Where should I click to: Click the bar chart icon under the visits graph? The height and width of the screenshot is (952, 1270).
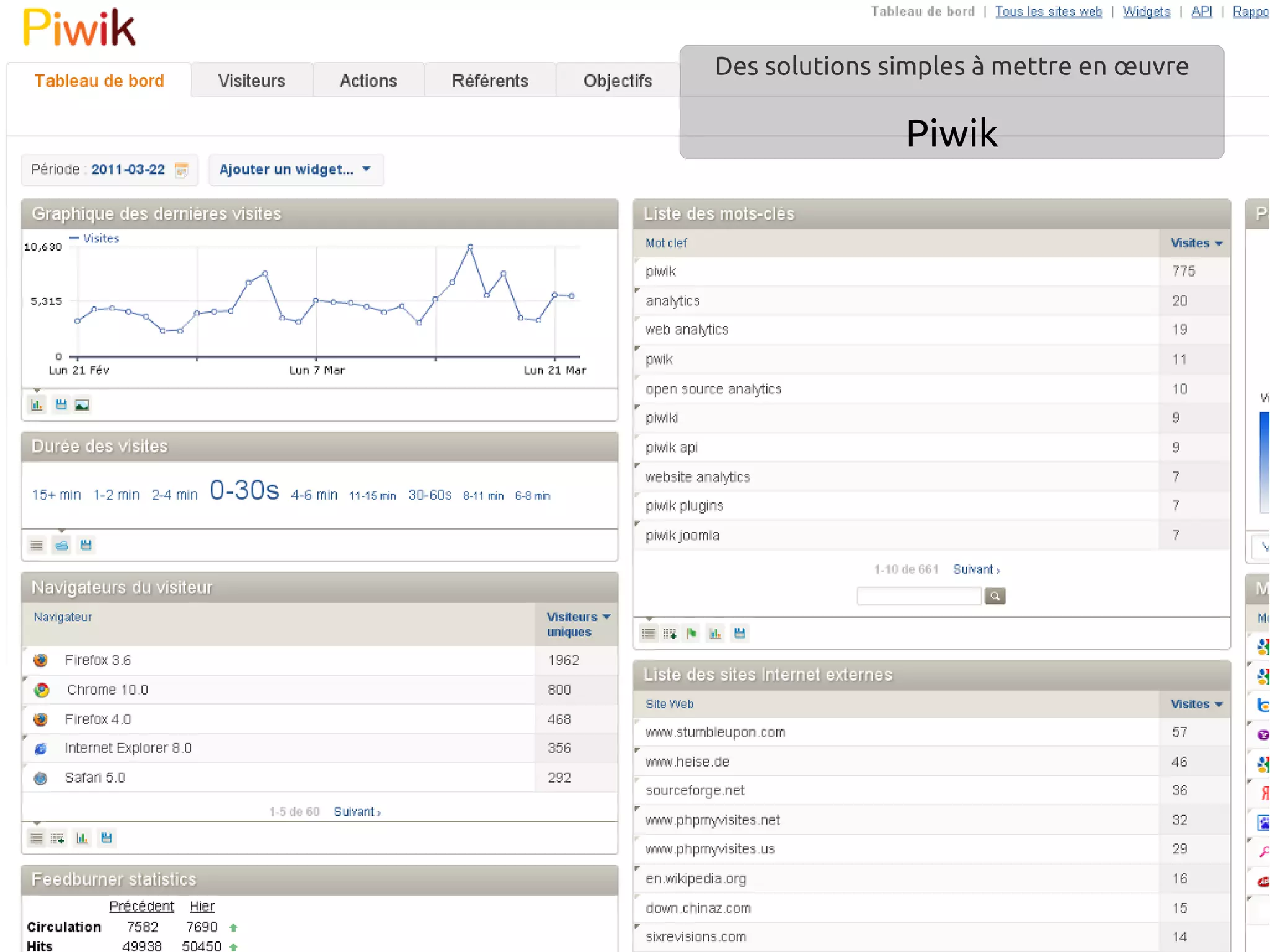37,405
